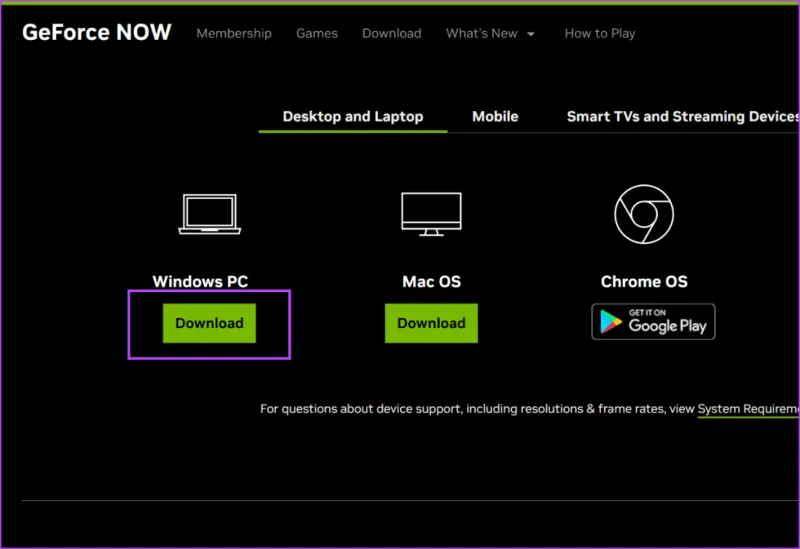The image size is (800, 549).
Task: Click the Chrome OS heading text
Action: (644, 282)
